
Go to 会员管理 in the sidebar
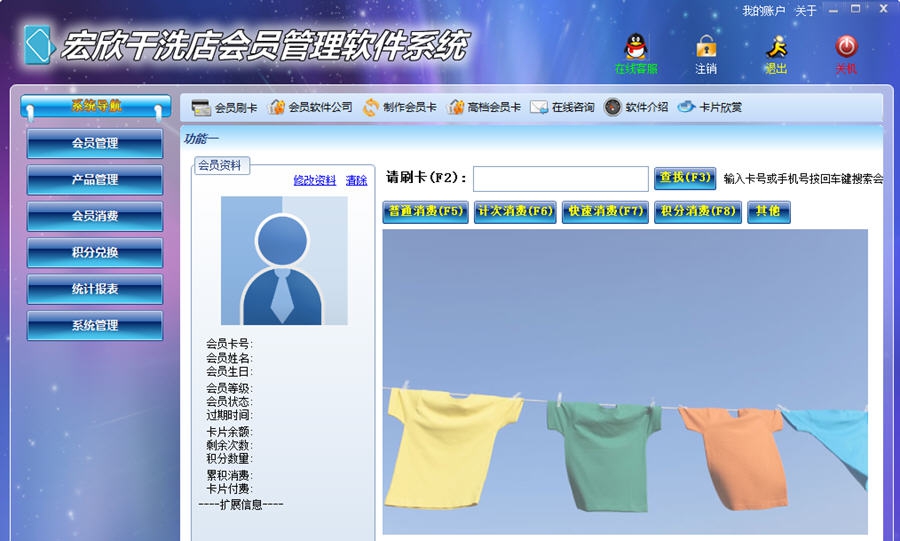tap(95, 143)
